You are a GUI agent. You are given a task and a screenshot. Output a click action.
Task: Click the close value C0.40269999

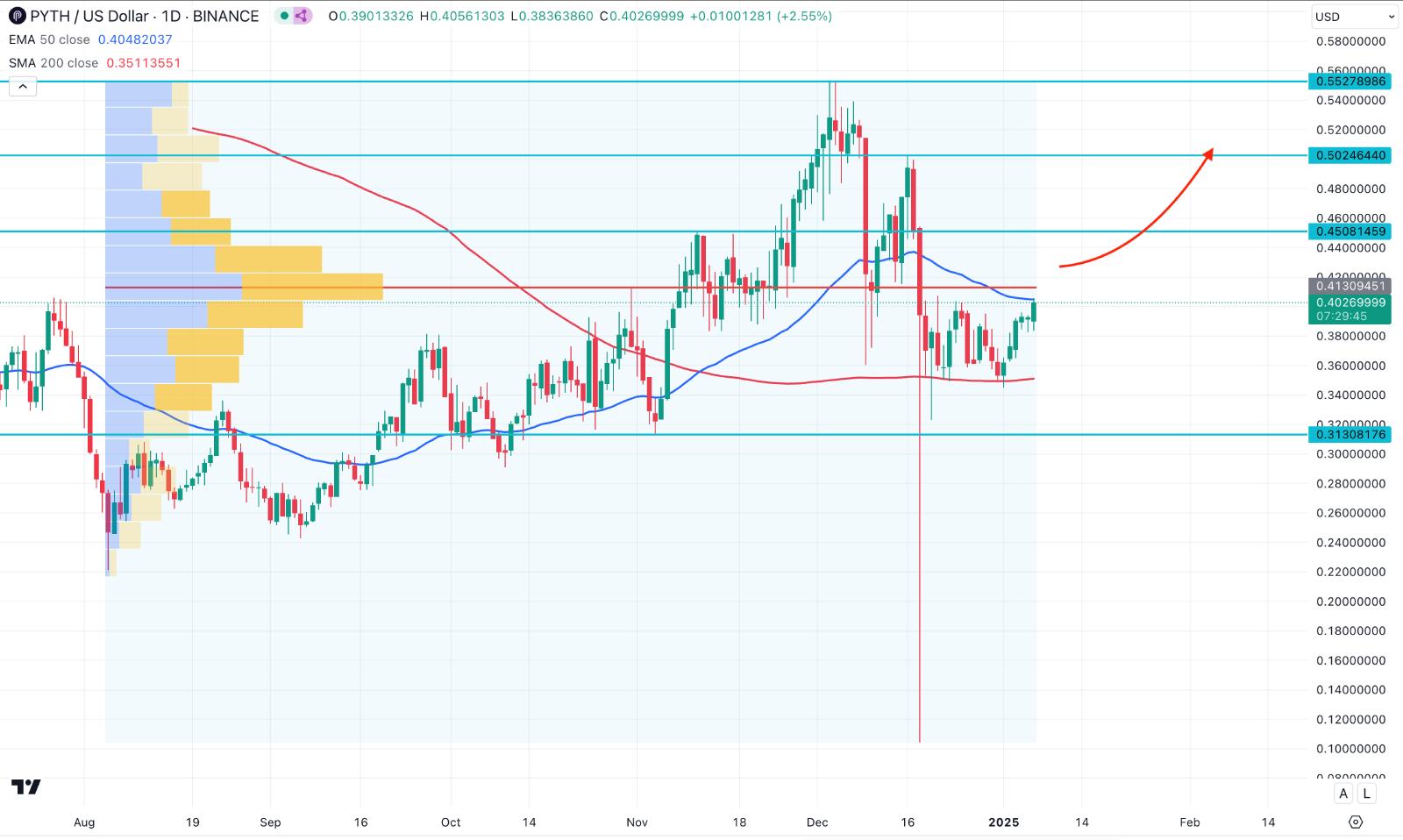642,16
